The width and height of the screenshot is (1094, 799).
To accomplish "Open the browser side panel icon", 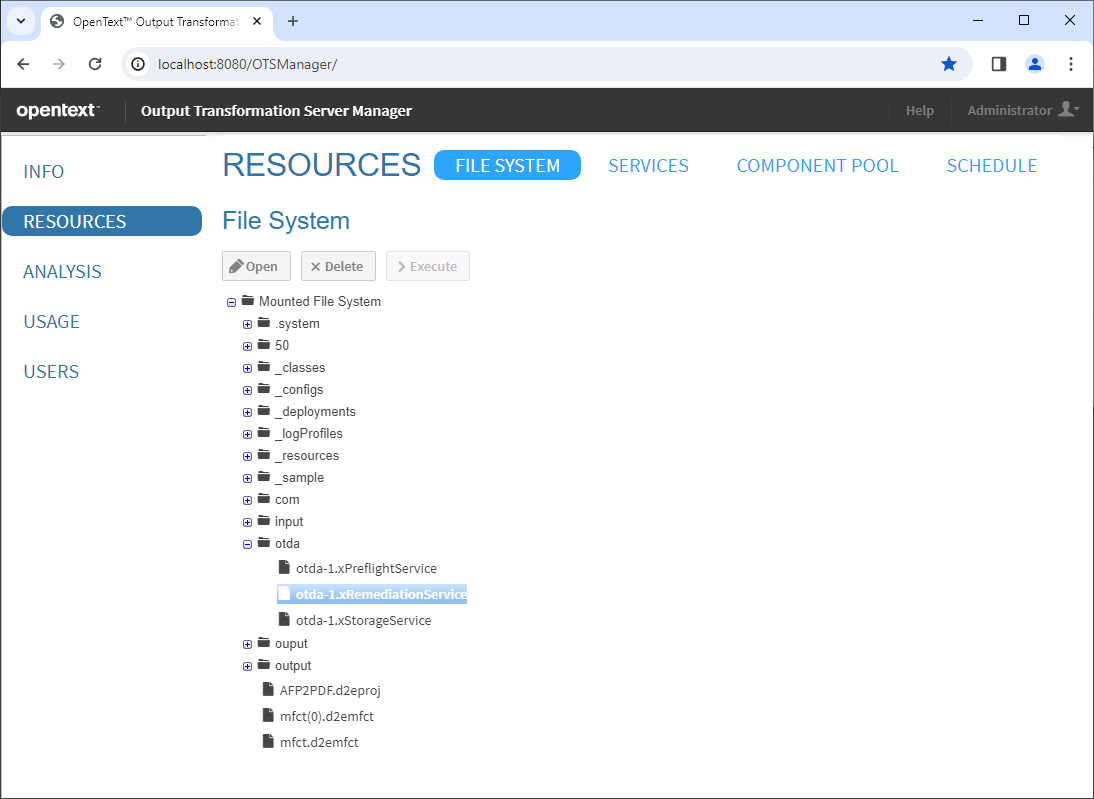I will coord(998,64).
